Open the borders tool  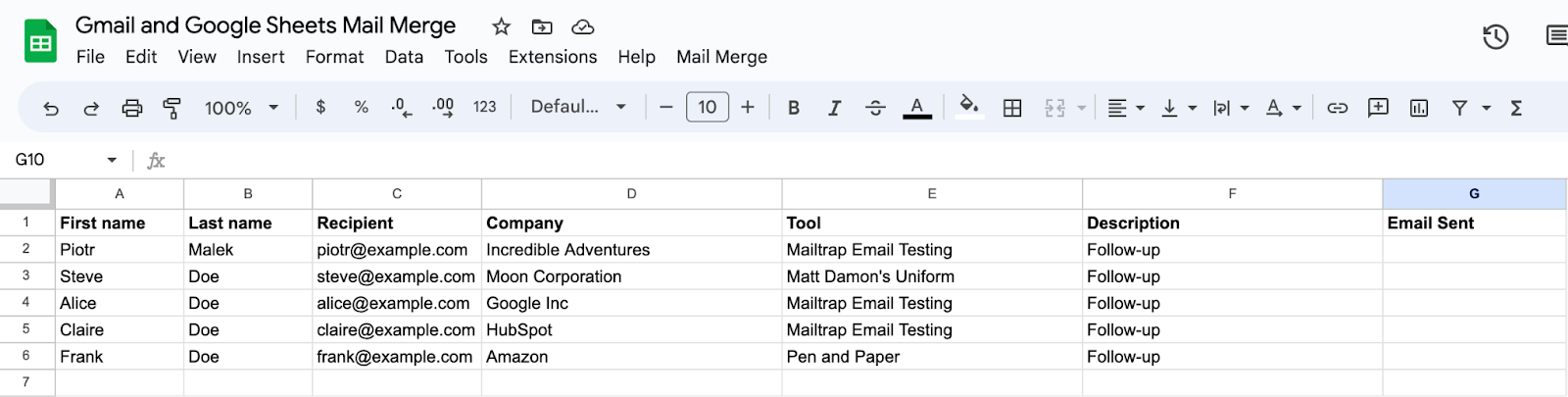pyautogui.click(x=1012, y=108)
